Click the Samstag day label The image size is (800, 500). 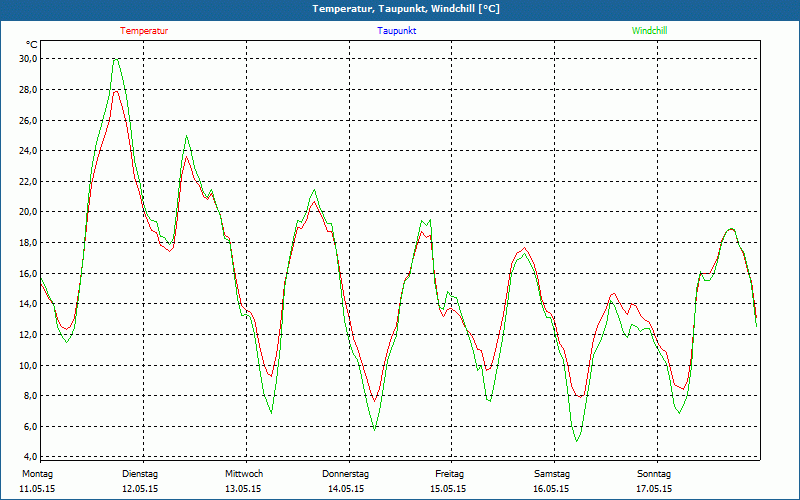(552, 474)
